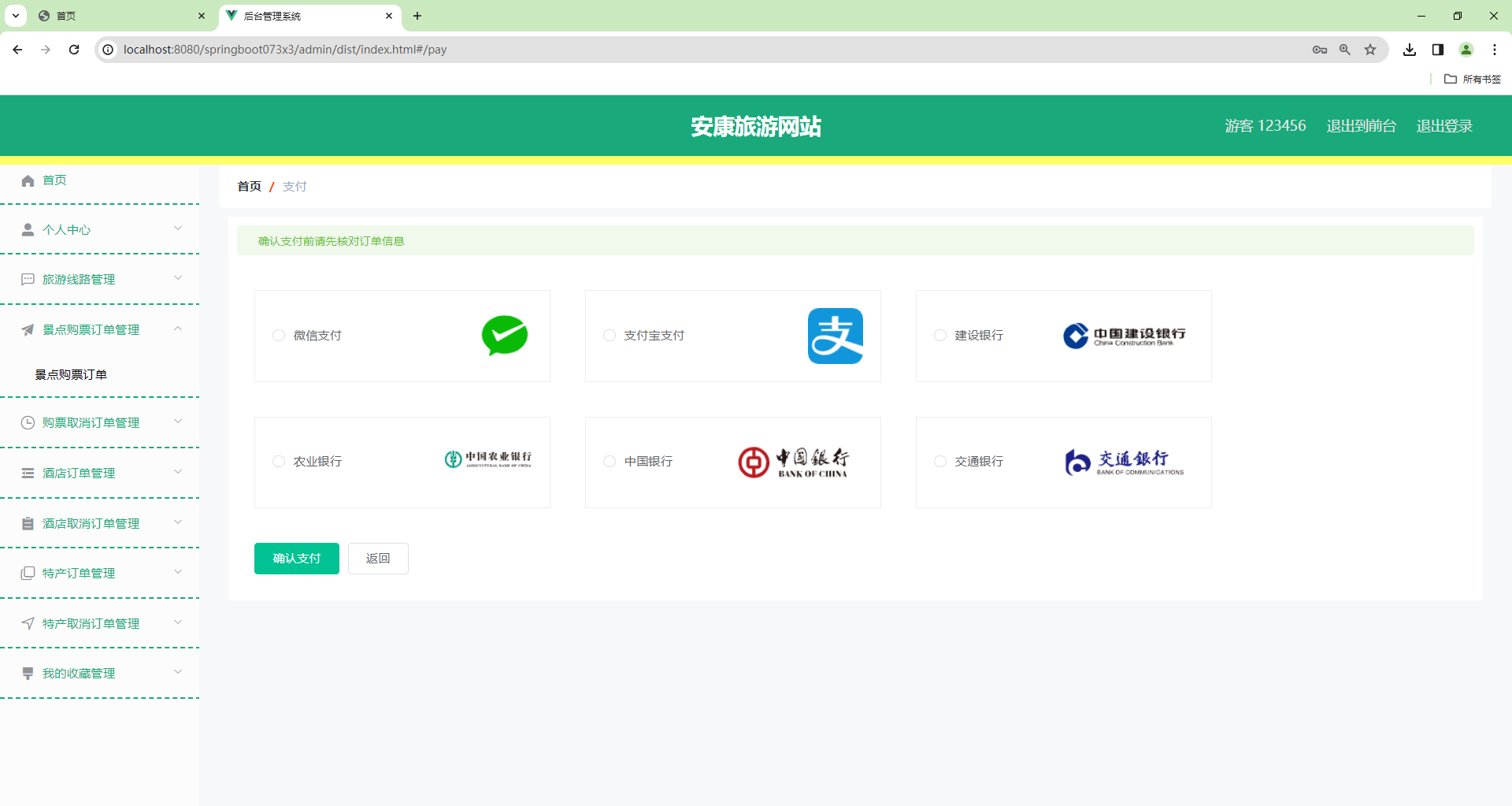Expand 购票取消订单管理 with its chevron

178,422
